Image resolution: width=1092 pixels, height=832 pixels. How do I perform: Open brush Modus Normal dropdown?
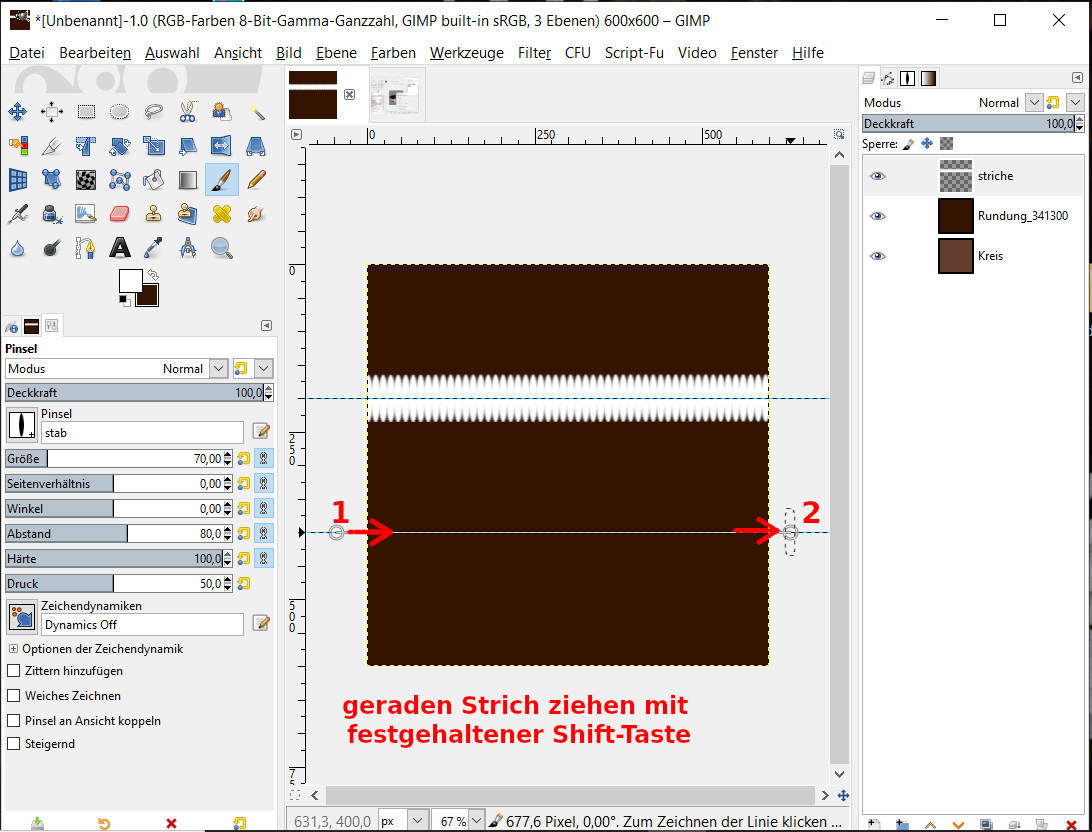click(x=219, y=368)
